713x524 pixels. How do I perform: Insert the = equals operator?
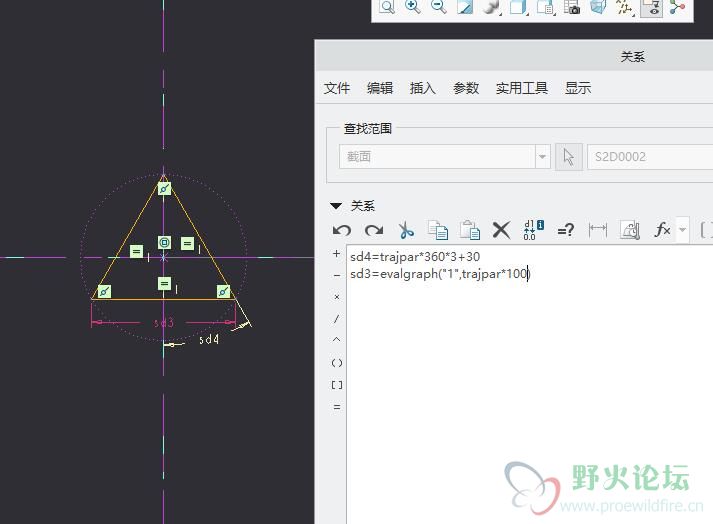tap(336, 407)
